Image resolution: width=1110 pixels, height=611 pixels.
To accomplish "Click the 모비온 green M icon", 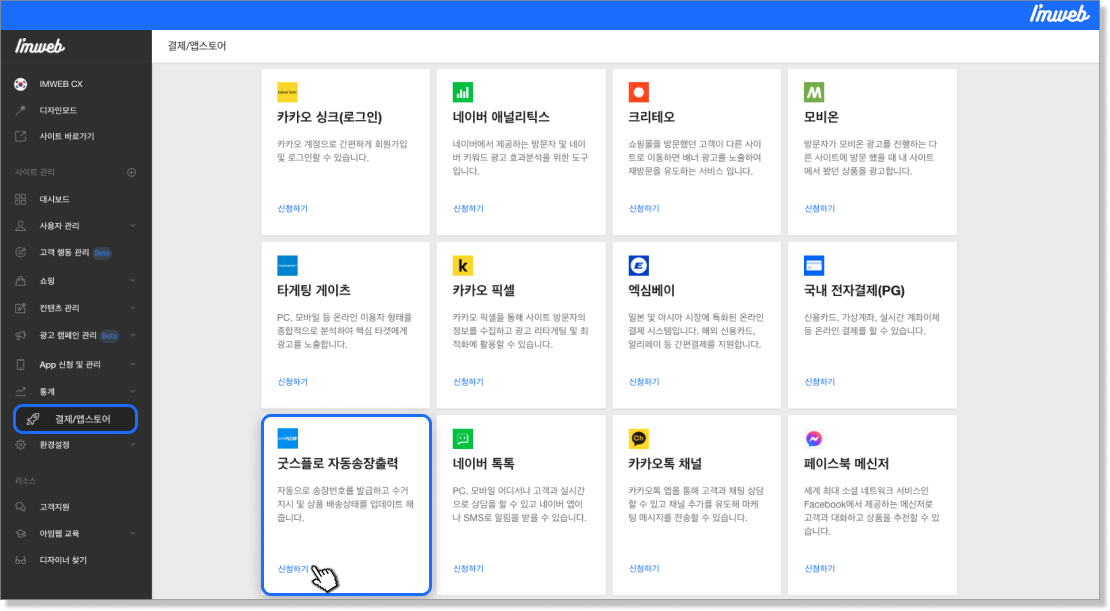I will (x=814, y=92).
